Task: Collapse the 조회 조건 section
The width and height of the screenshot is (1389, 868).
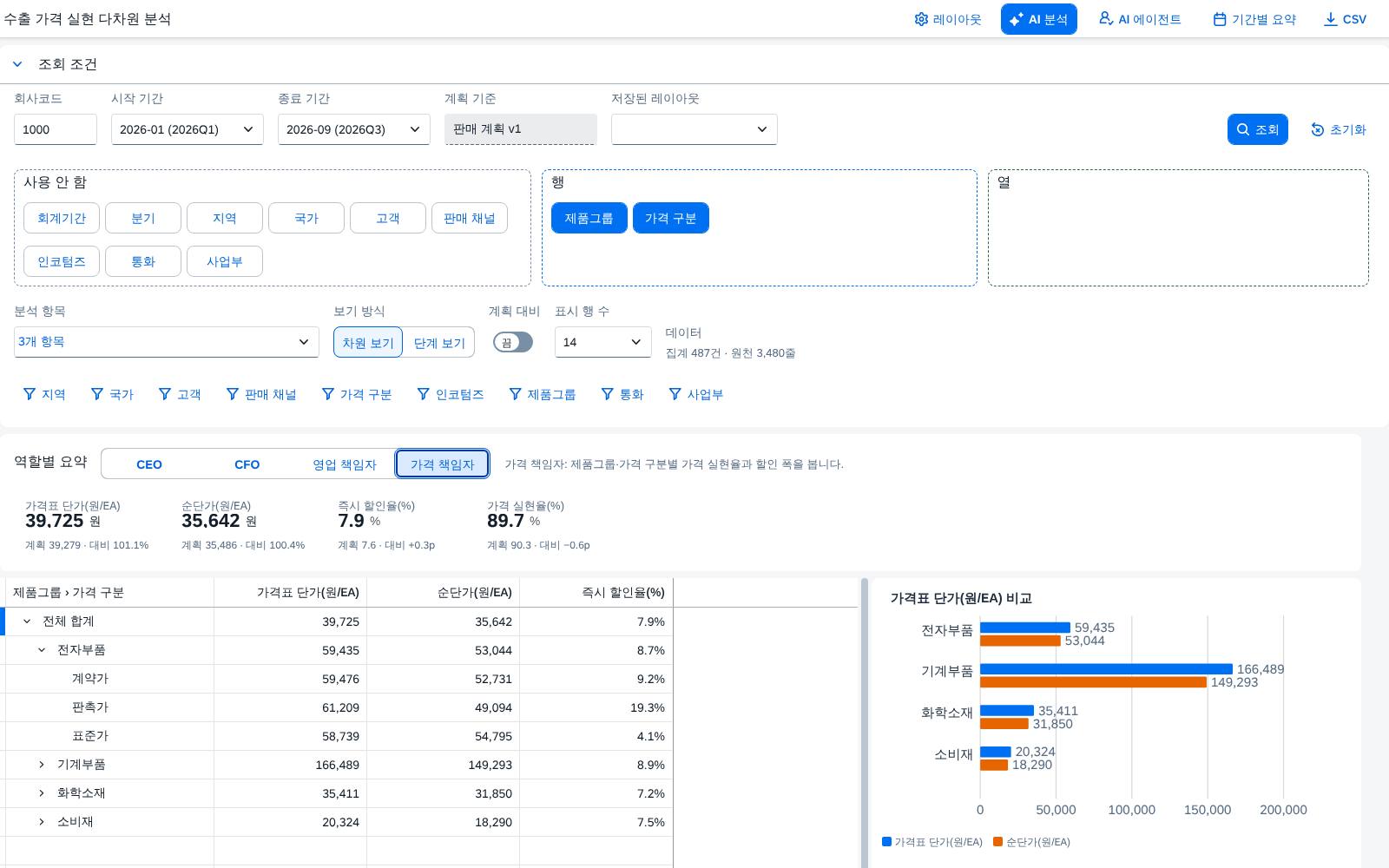Action: [x=17, y=64]
